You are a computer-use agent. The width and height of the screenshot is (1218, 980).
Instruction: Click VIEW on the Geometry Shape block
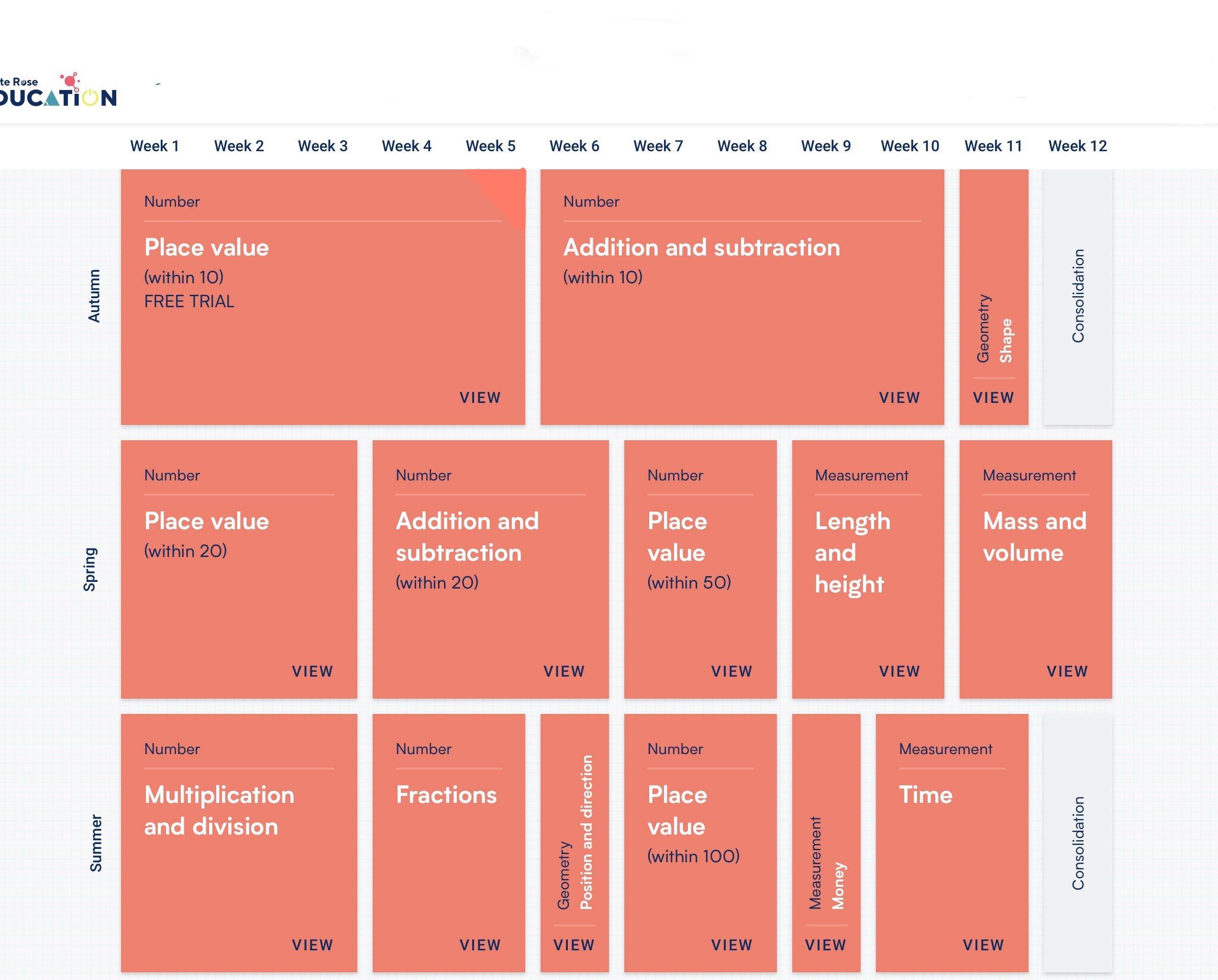pos(993,397)
